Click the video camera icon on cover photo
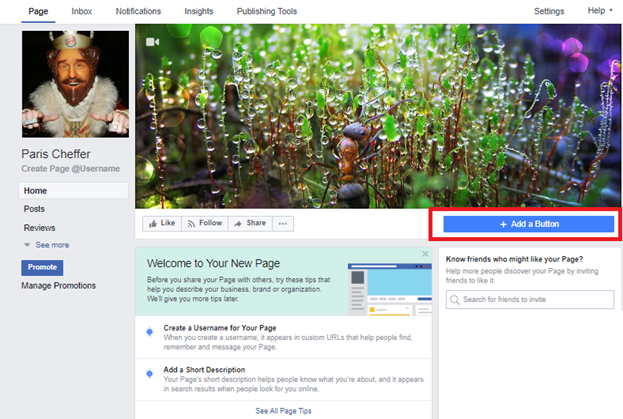 tap(153, 42)
